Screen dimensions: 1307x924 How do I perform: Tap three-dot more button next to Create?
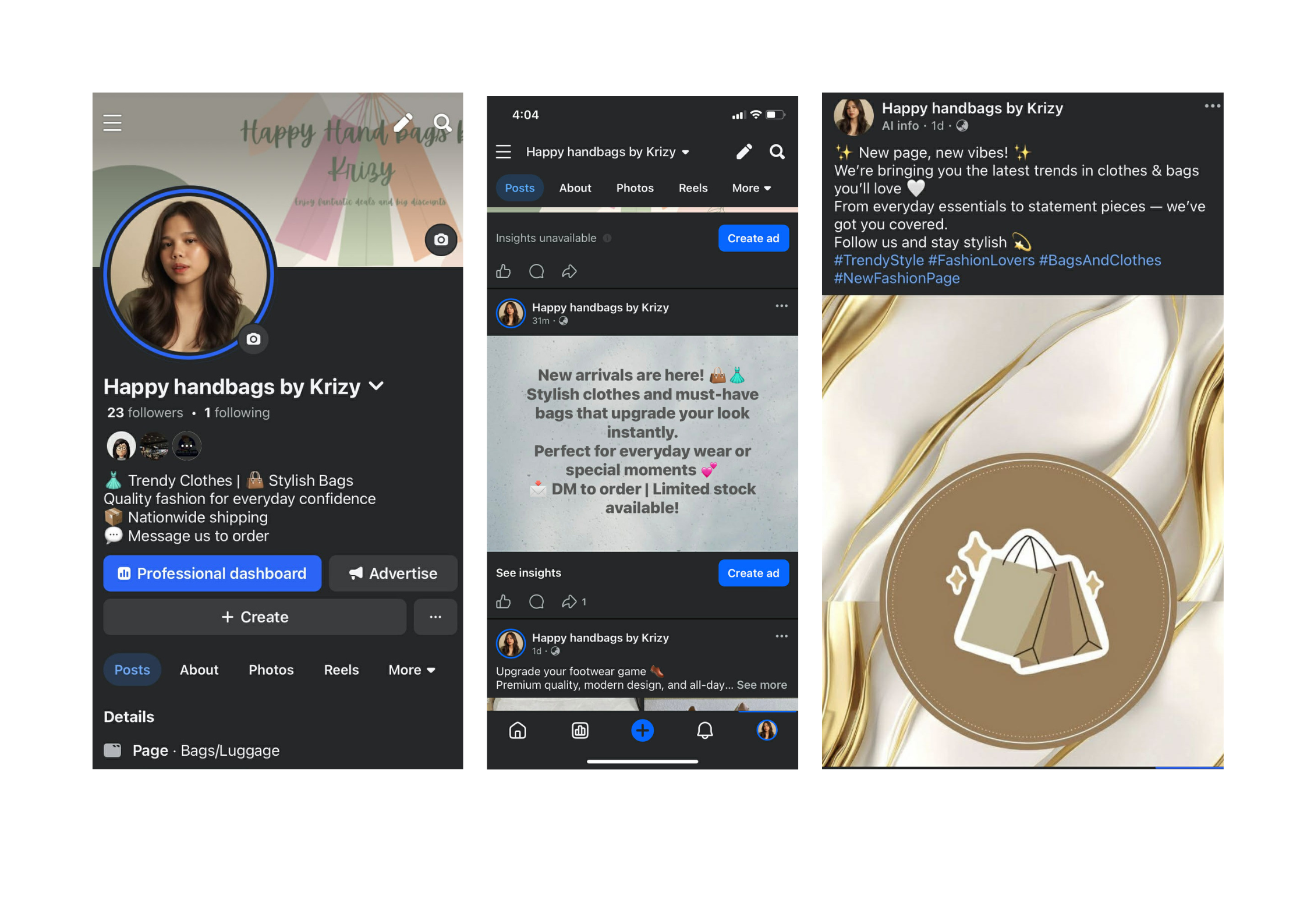(435, 617)
